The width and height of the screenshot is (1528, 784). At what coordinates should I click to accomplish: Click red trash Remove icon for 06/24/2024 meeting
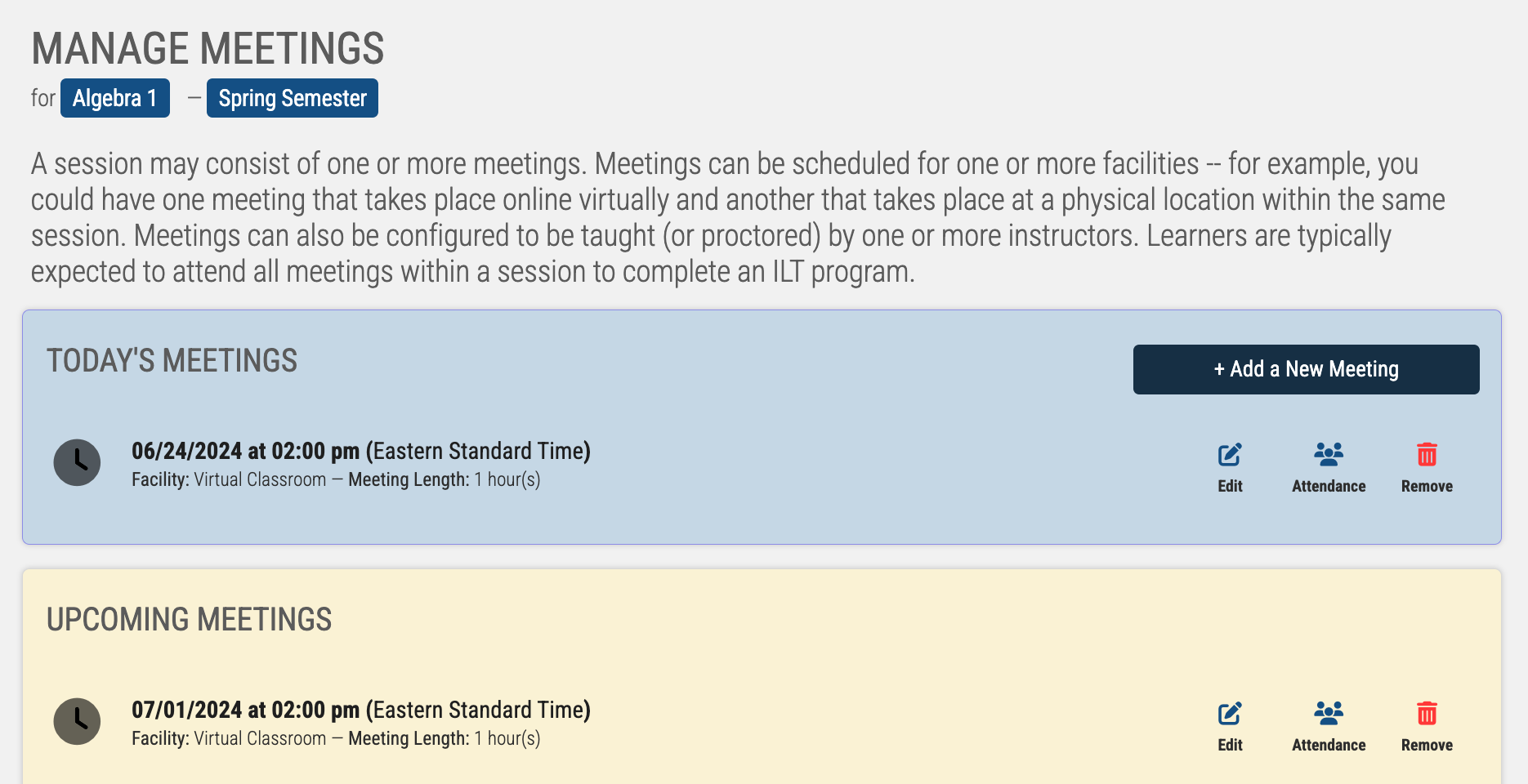[1427, 454]
